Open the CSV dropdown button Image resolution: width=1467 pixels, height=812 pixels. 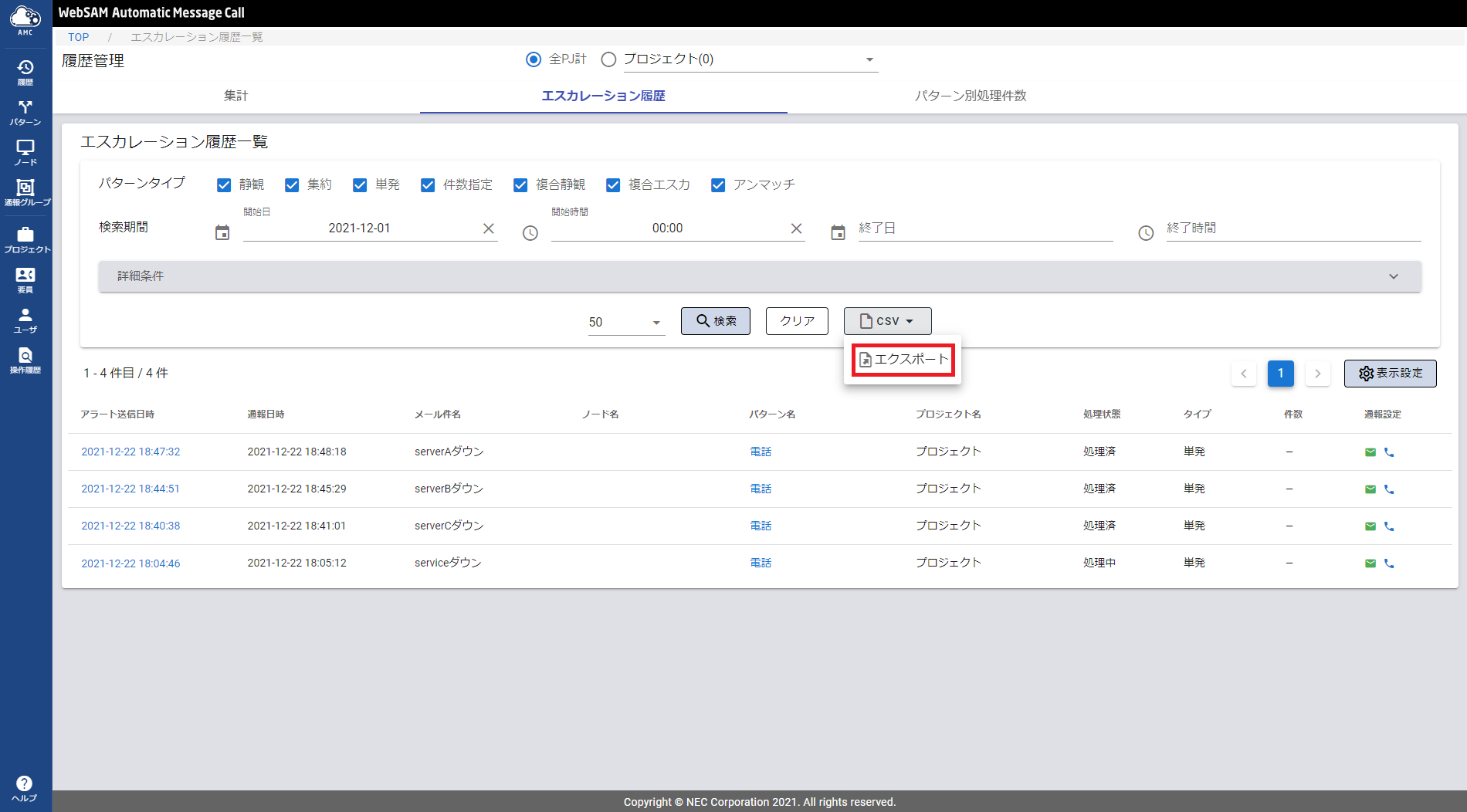(887, 321)
